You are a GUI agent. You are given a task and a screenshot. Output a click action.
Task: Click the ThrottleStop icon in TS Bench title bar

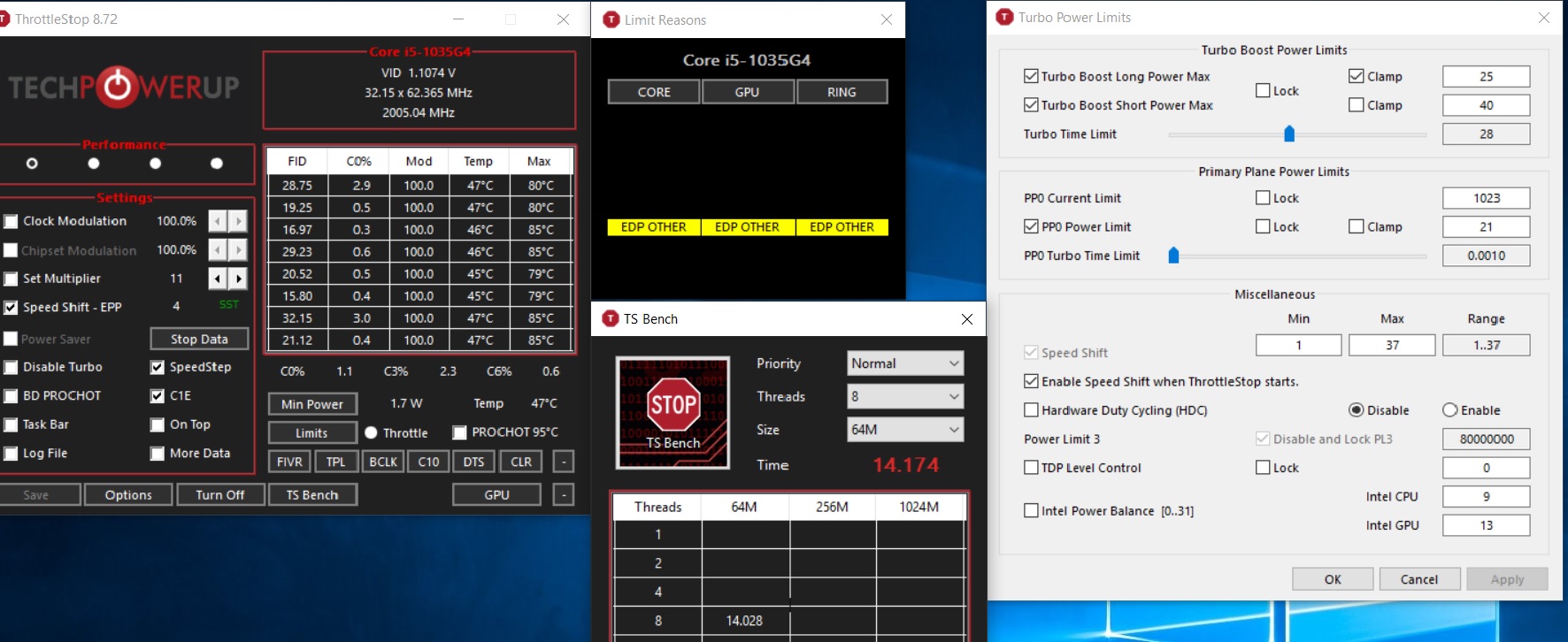[x=611, y=318]
